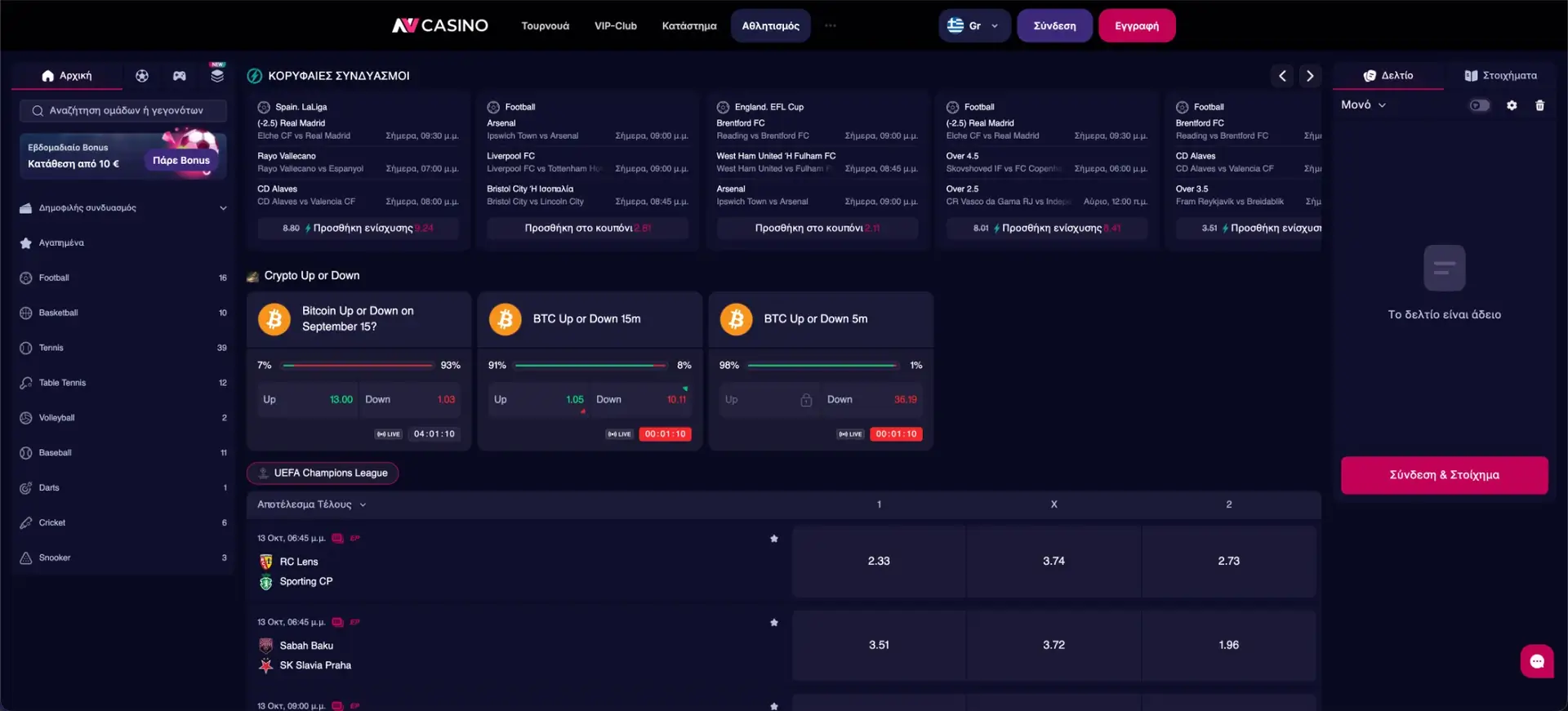
Task: Add Arsenal Liverpool Bristol combo to coupon
Action: tap(588, 229)
